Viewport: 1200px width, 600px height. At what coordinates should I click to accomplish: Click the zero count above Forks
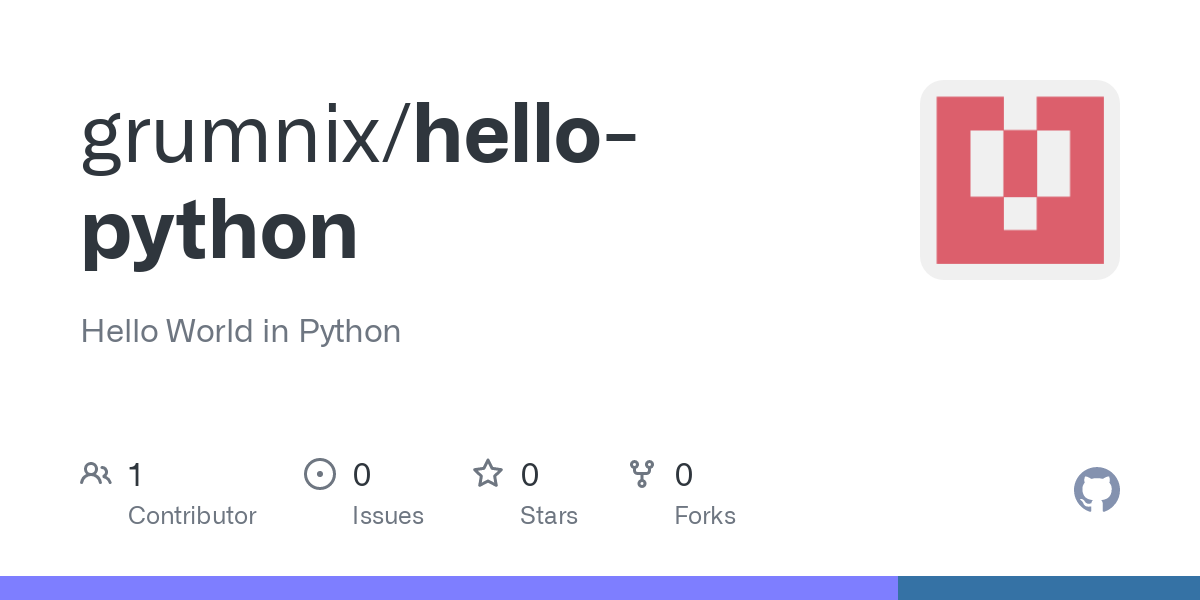click(684, 474)
